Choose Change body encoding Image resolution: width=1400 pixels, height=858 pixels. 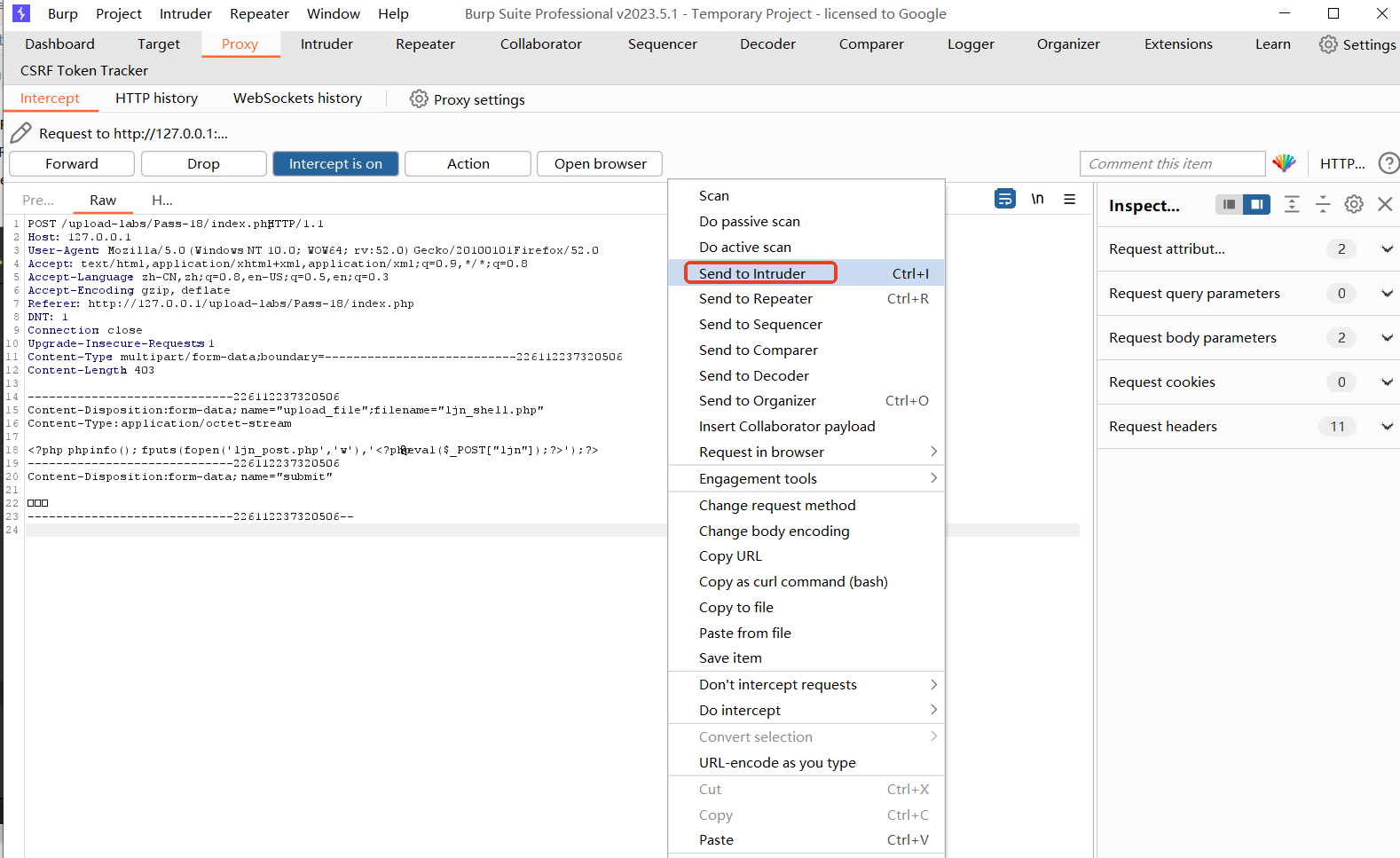click(x=806, y=531)
